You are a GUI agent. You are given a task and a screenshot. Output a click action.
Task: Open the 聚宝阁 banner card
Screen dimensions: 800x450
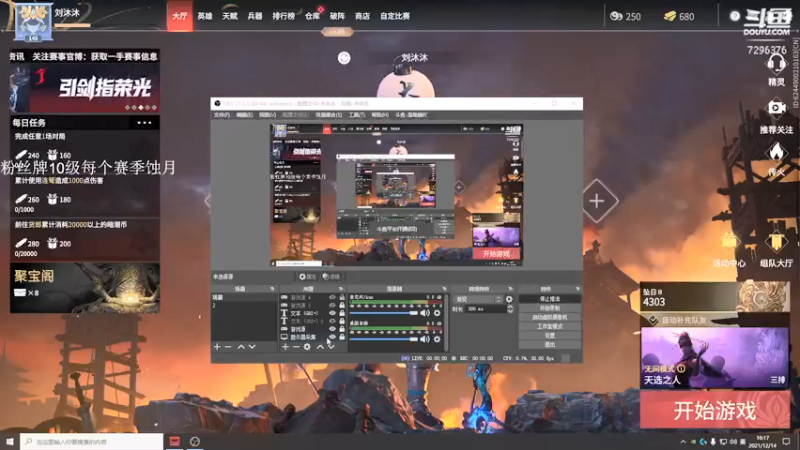click(85, 288)
